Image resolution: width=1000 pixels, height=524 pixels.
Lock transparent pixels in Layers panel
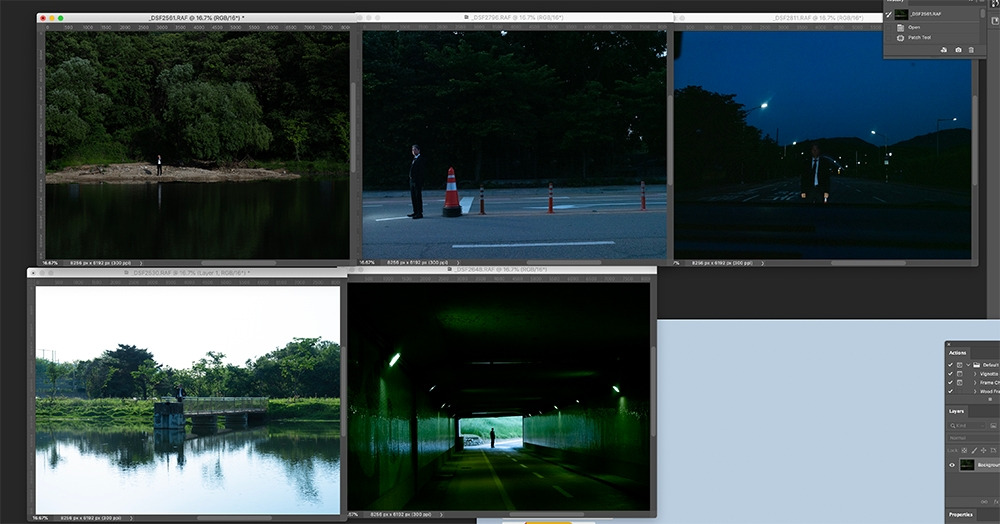[964, 450]
